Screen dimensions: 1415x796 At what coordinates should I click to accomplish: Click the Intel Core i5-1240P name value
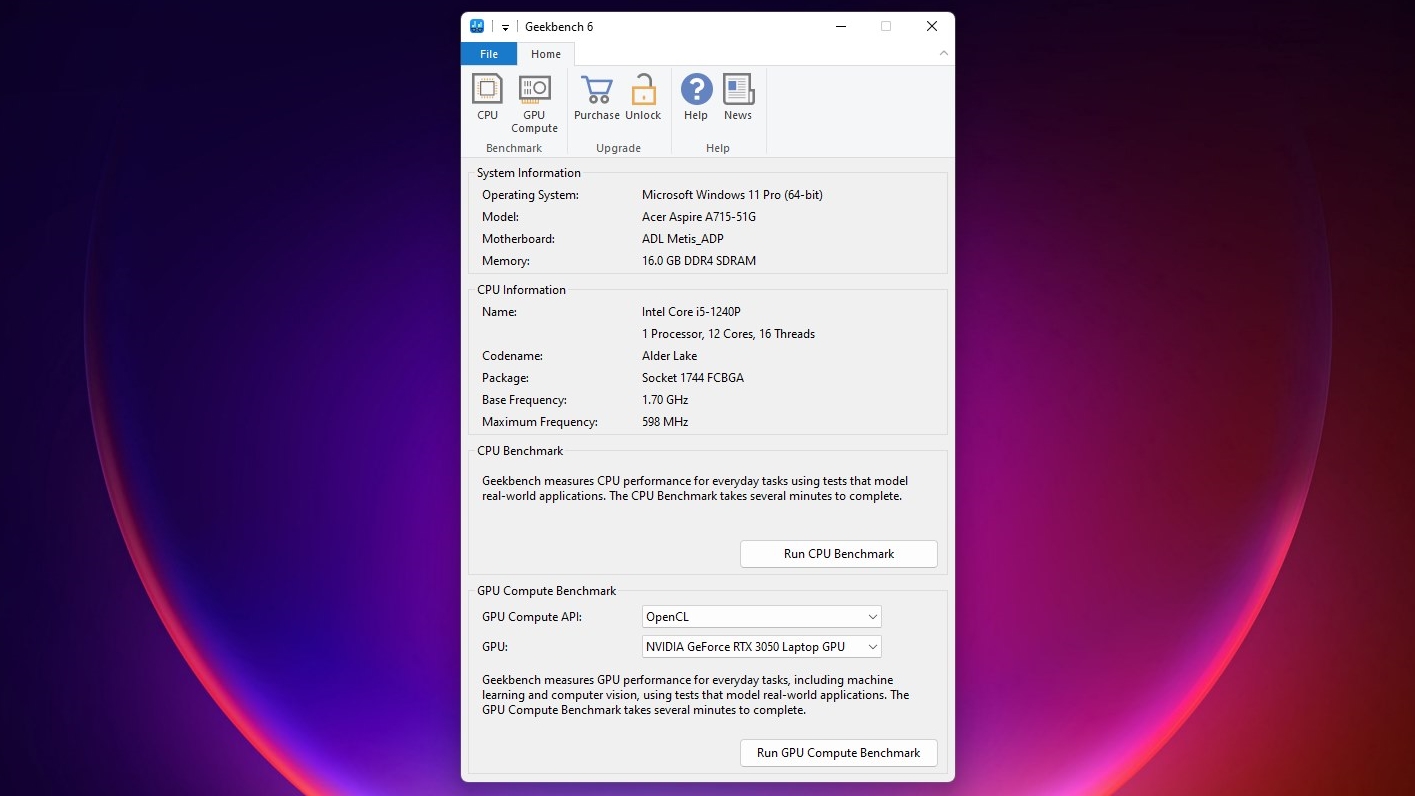(x=691, y=312)
